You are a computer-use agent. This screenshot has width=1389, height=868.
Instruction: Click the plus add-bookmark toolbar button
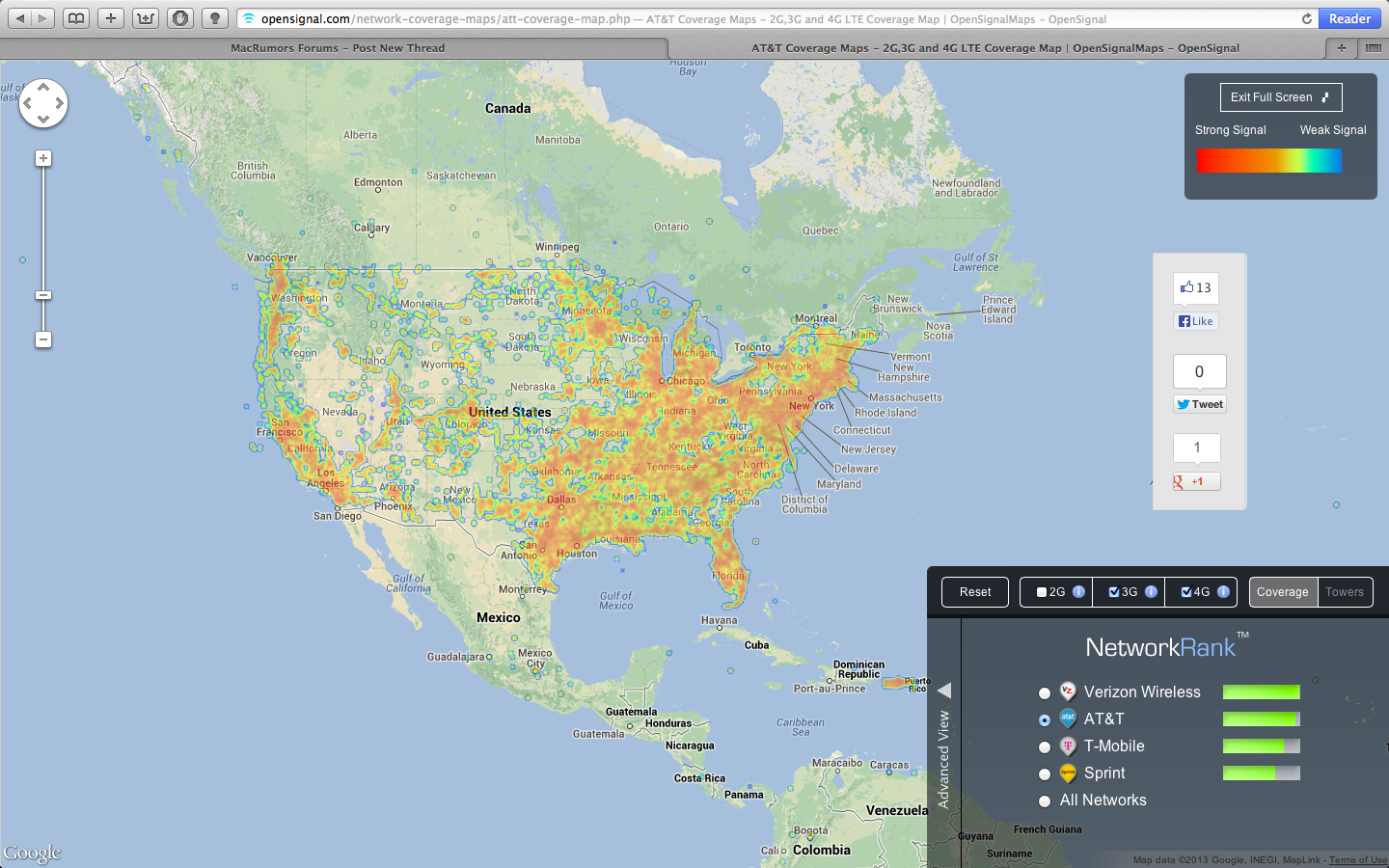111,18
